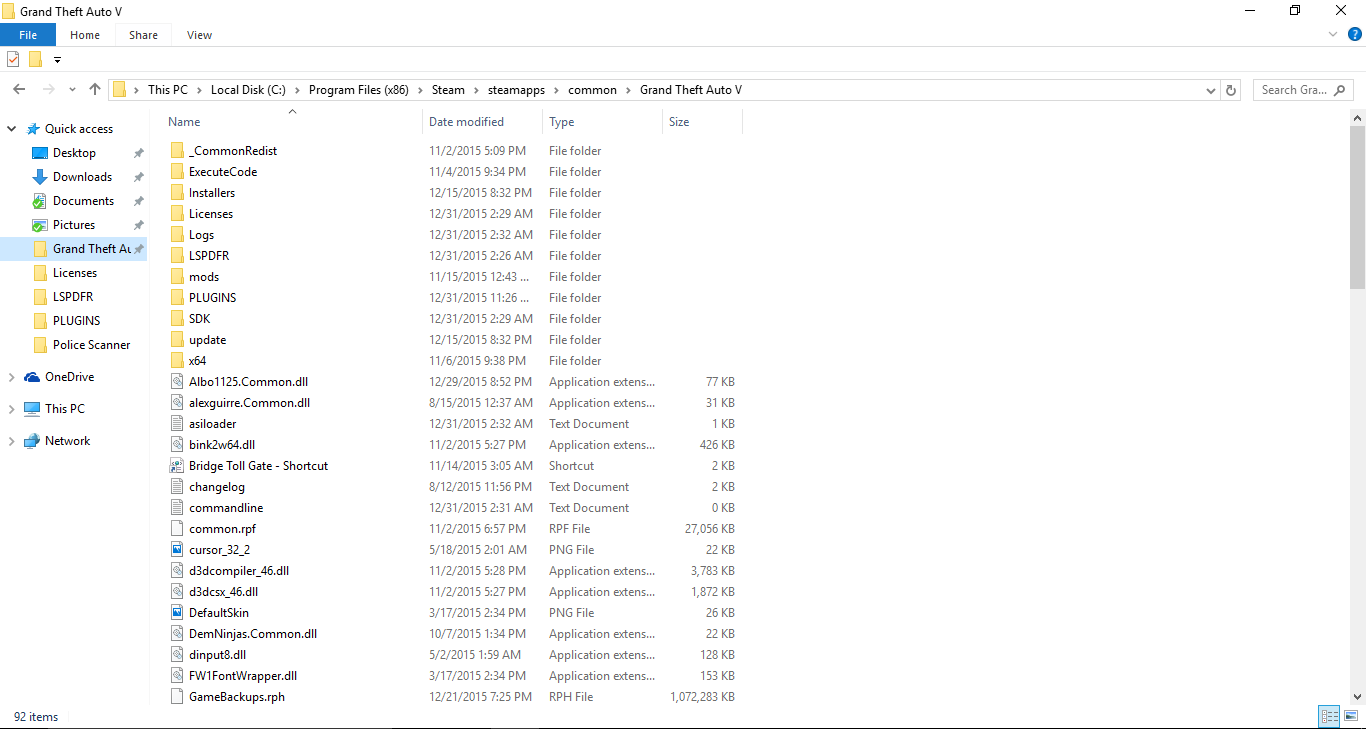The width and height of the screenshot is (1366, 729).
Task: Select Steam in the address breadcrumb
Action: (448, 90)
